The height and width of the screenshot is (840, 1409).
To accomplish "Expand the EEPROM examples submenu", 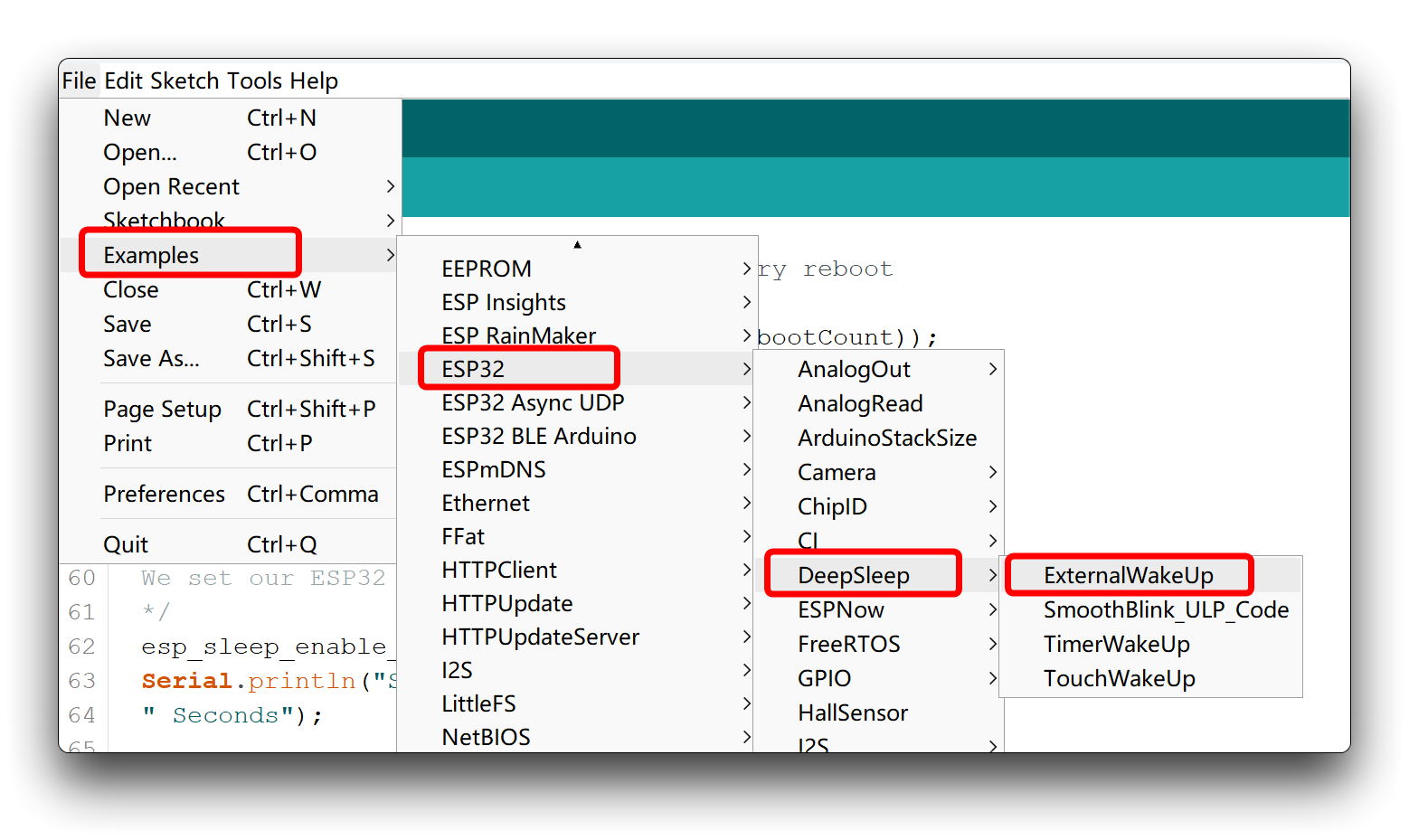I will [x=577, y=269].
